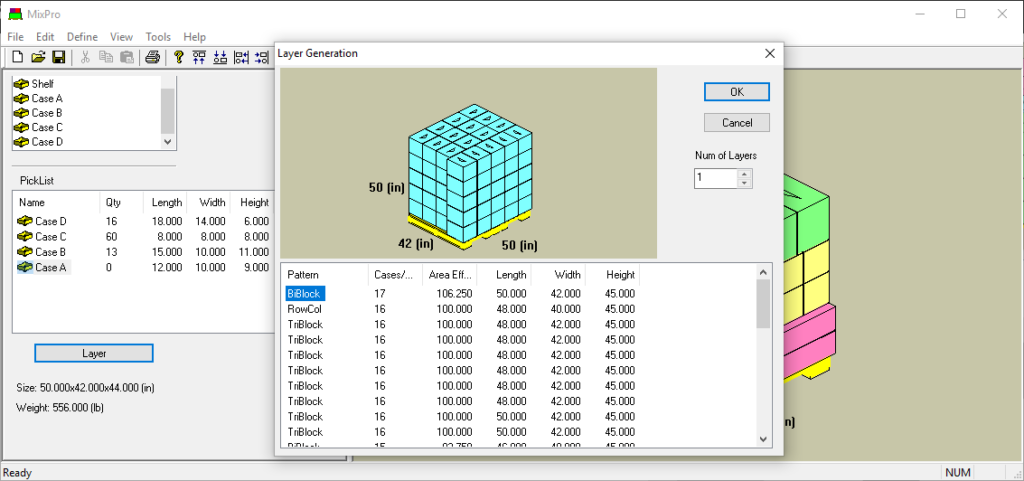Decrease Num of Layers with the down arrow
The height and width of the screenshot is (481, 1024).
[744, 183]
